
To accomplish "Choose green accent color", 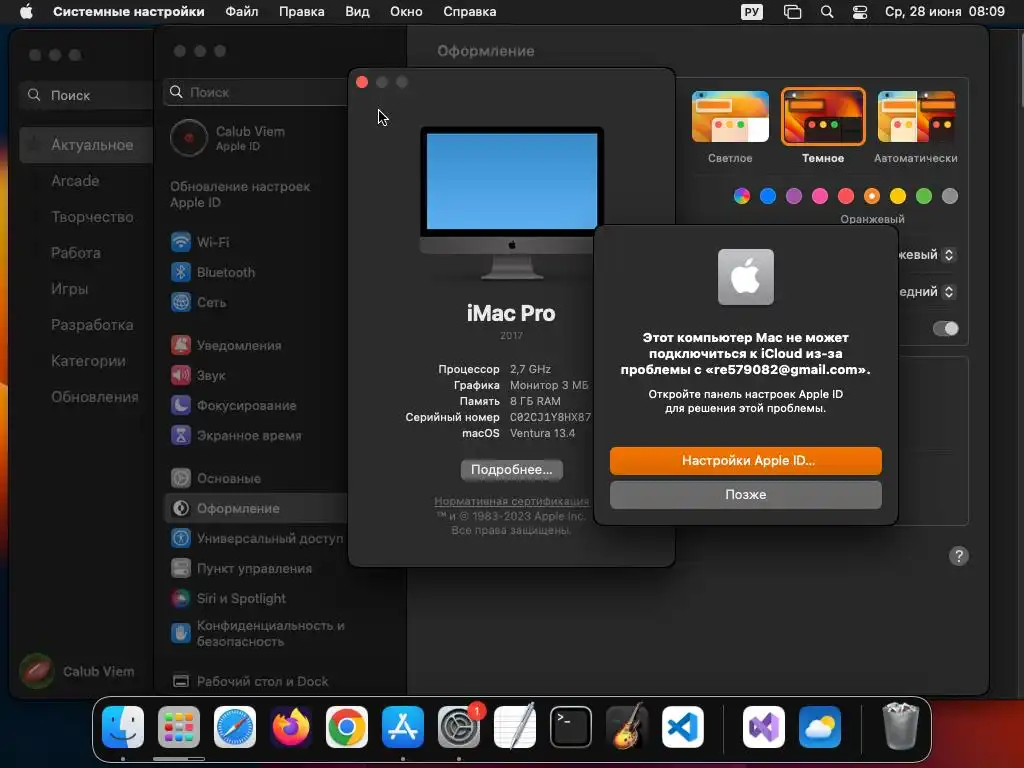I will (924, 196).
